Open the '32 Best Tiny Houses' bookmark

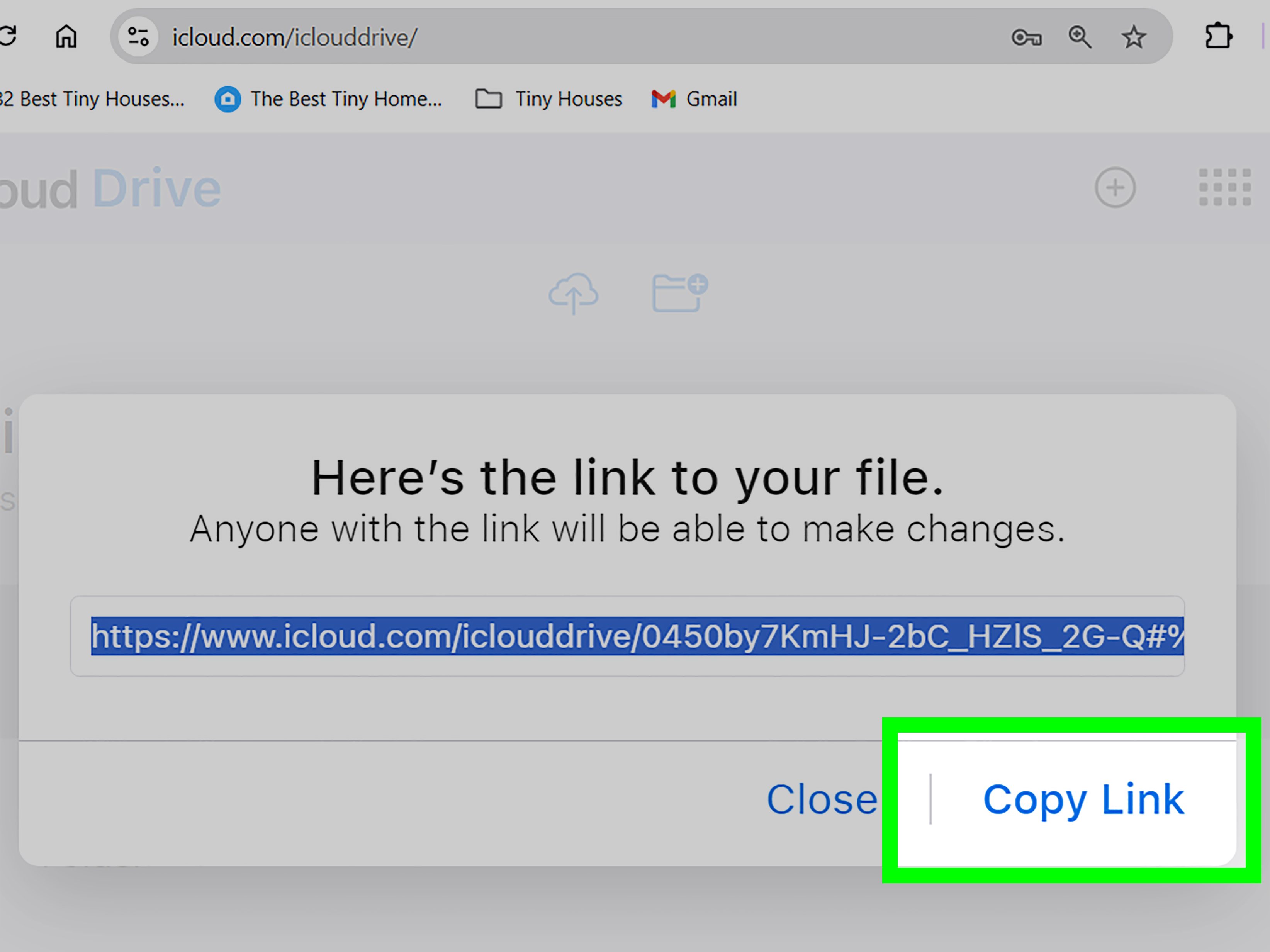92,99
